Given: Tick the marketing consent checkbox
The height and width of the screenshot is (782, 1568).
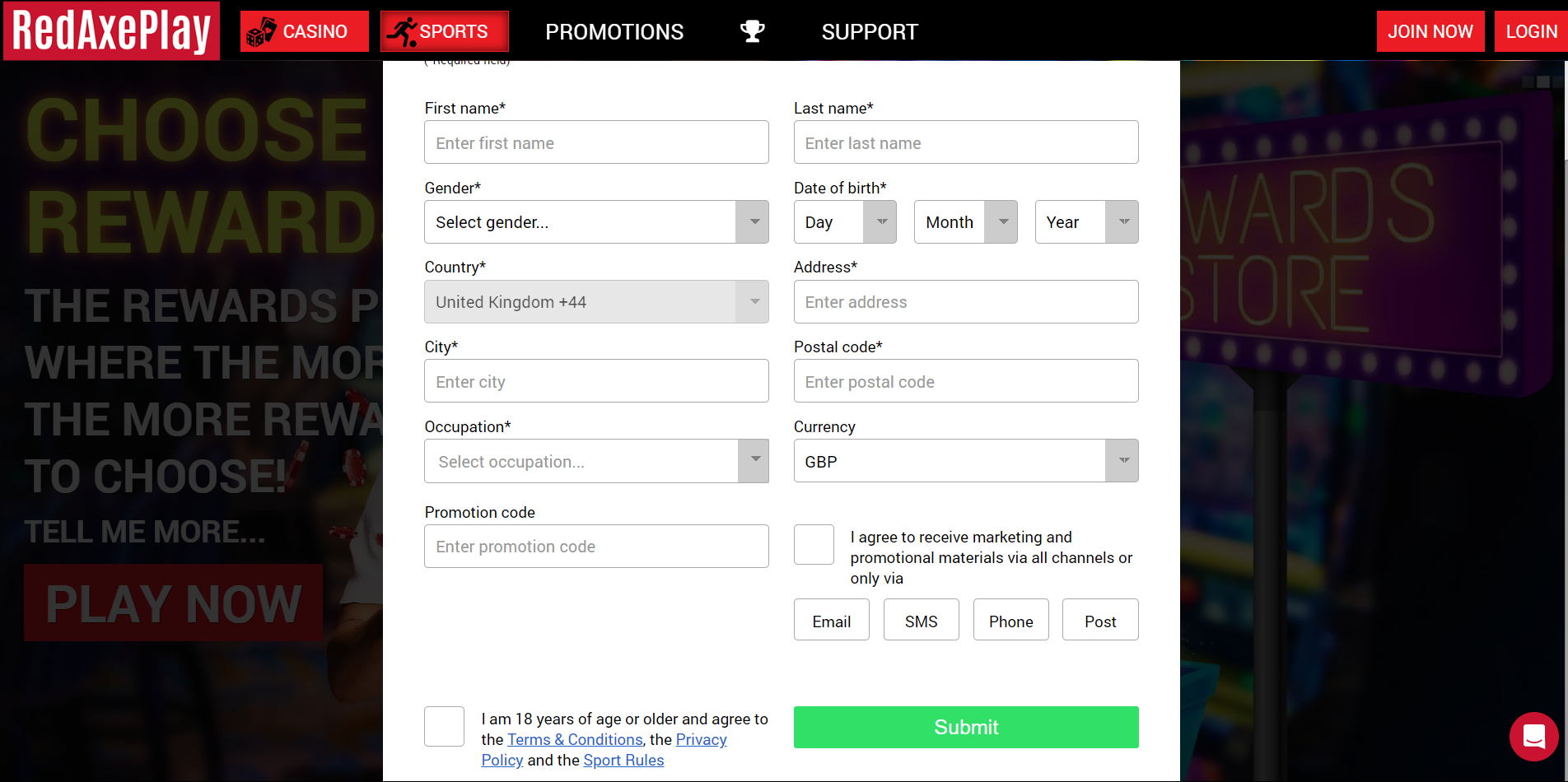Looking at the screenshot, I should [814, 544].
